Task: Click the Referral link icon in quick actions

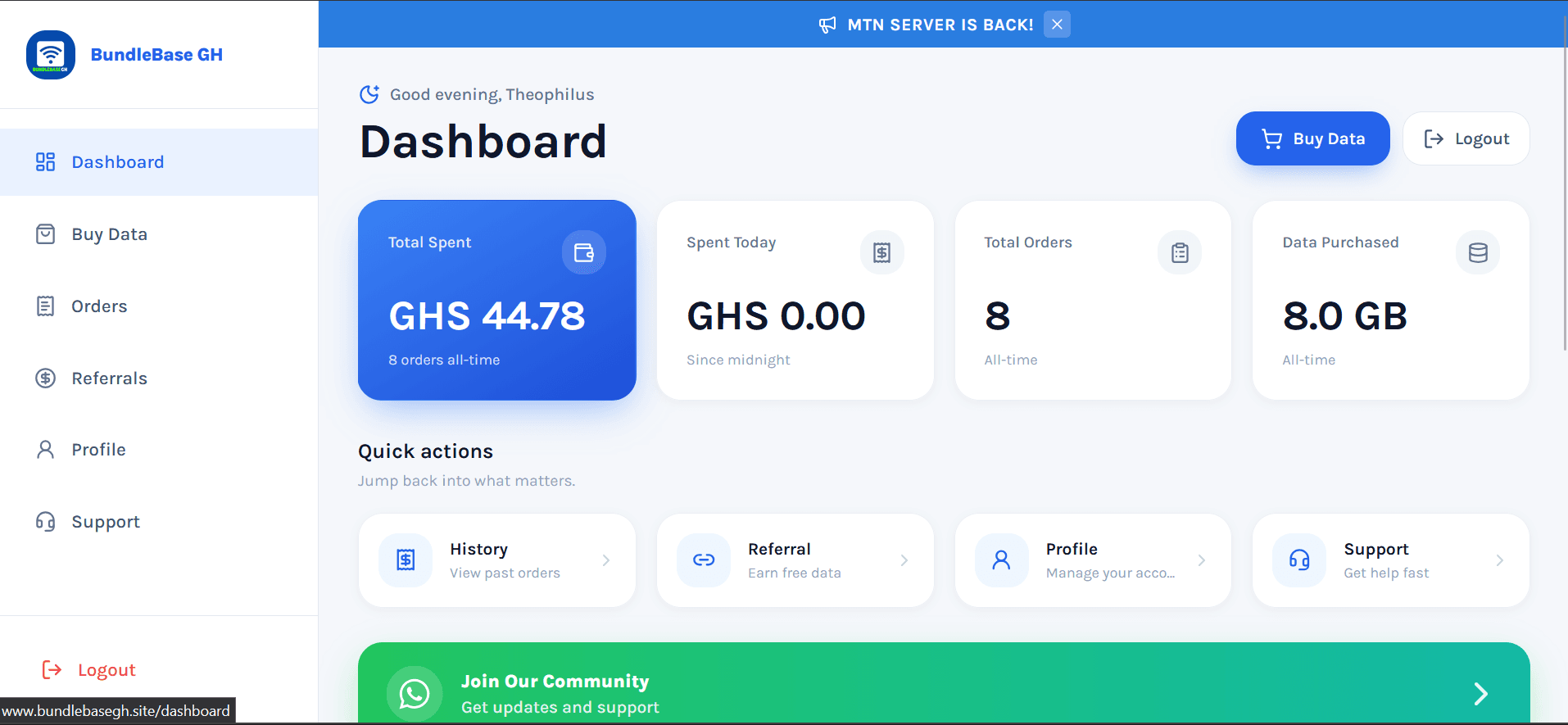Action: click(x=704, y=560)
